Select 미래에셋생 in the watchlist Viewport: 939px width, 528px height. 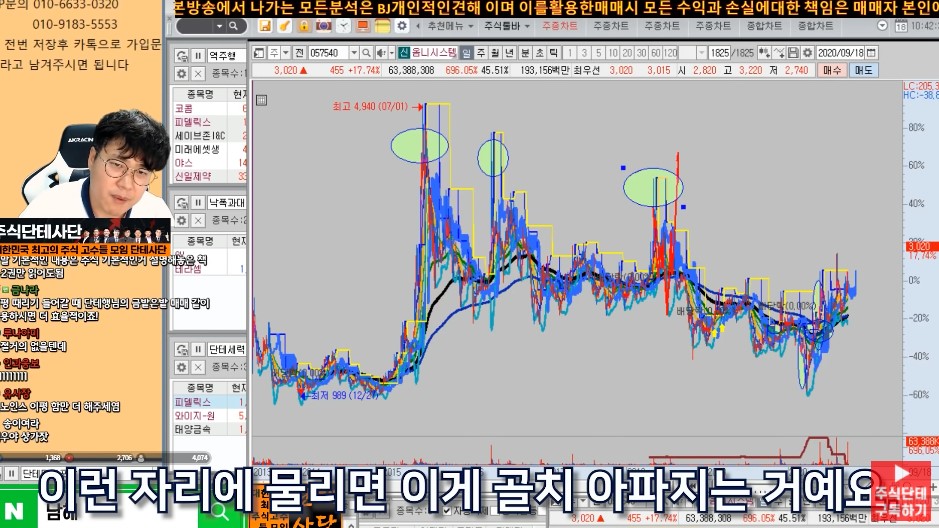198,149
